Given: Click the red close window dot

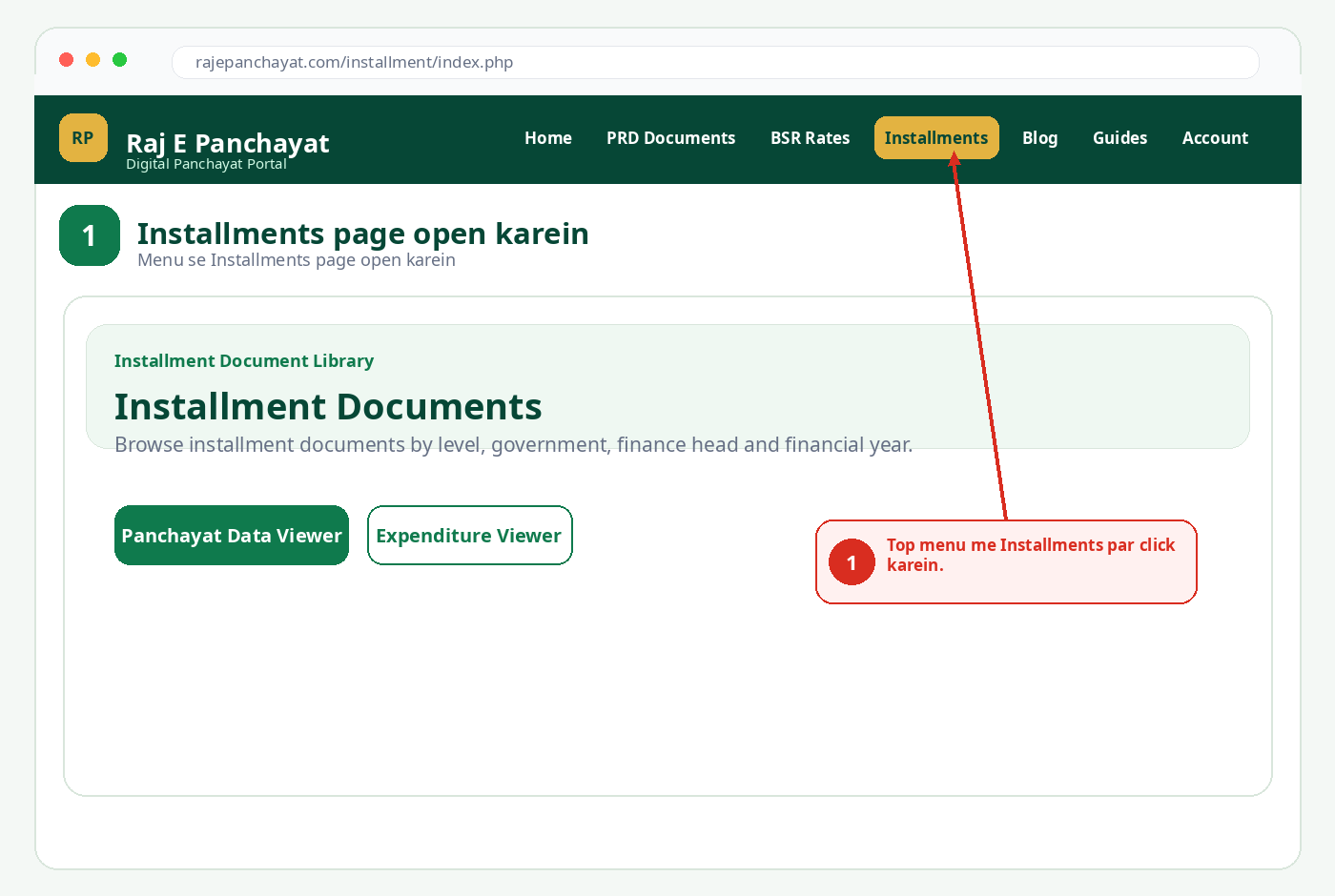Looking at the screenshot, I should [67, 60].
